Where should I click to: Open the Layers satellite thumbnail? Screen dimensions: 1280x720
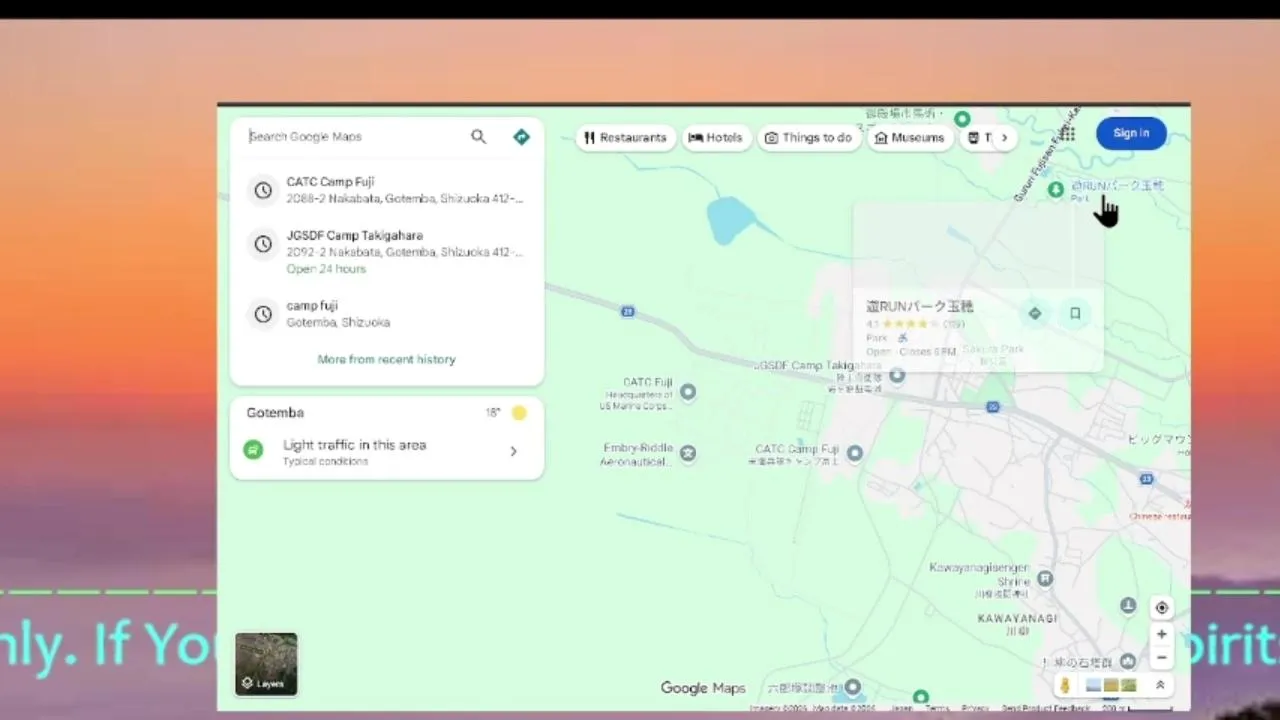[x=266, y=664]
